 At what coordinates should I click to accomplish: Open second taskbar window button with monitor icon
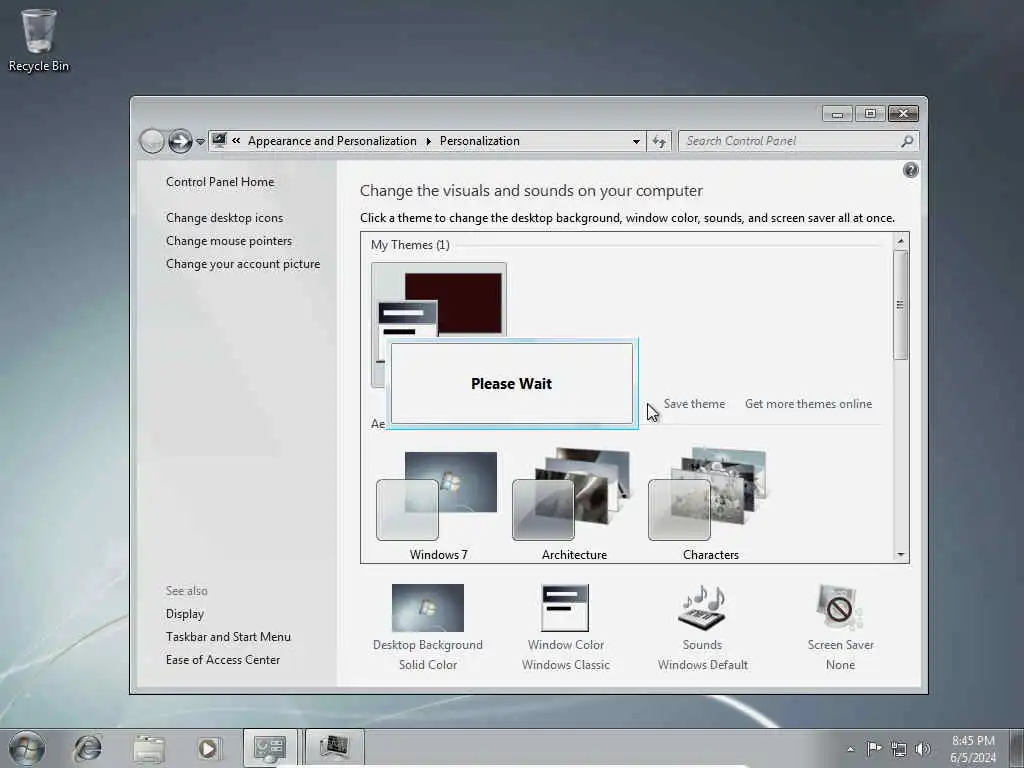[334, 748]
